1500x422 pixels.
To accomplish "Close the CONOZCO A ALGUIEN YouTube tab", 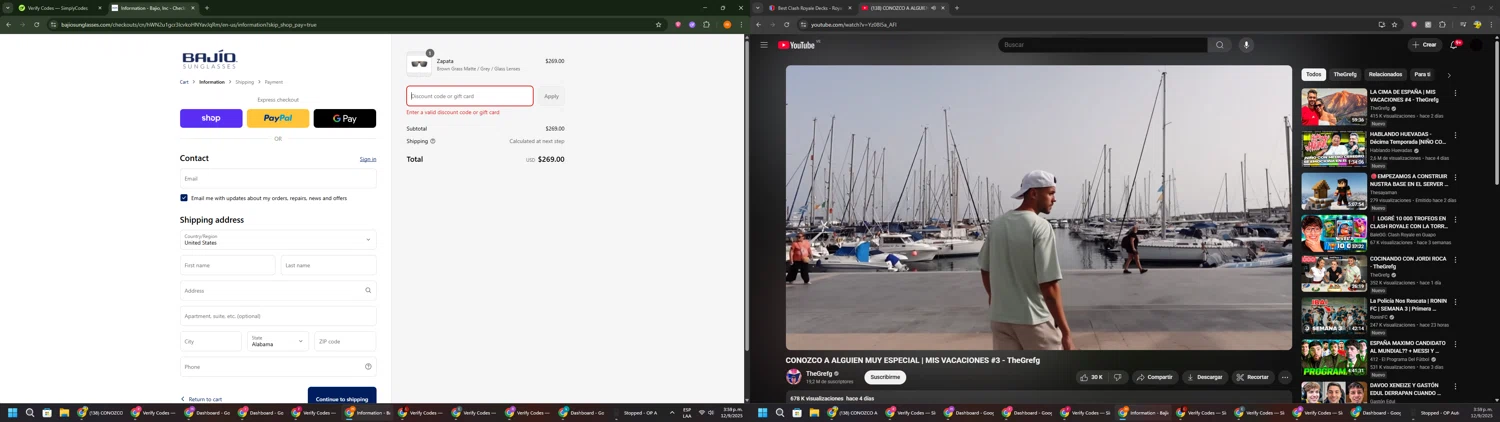I will (942, 8).
